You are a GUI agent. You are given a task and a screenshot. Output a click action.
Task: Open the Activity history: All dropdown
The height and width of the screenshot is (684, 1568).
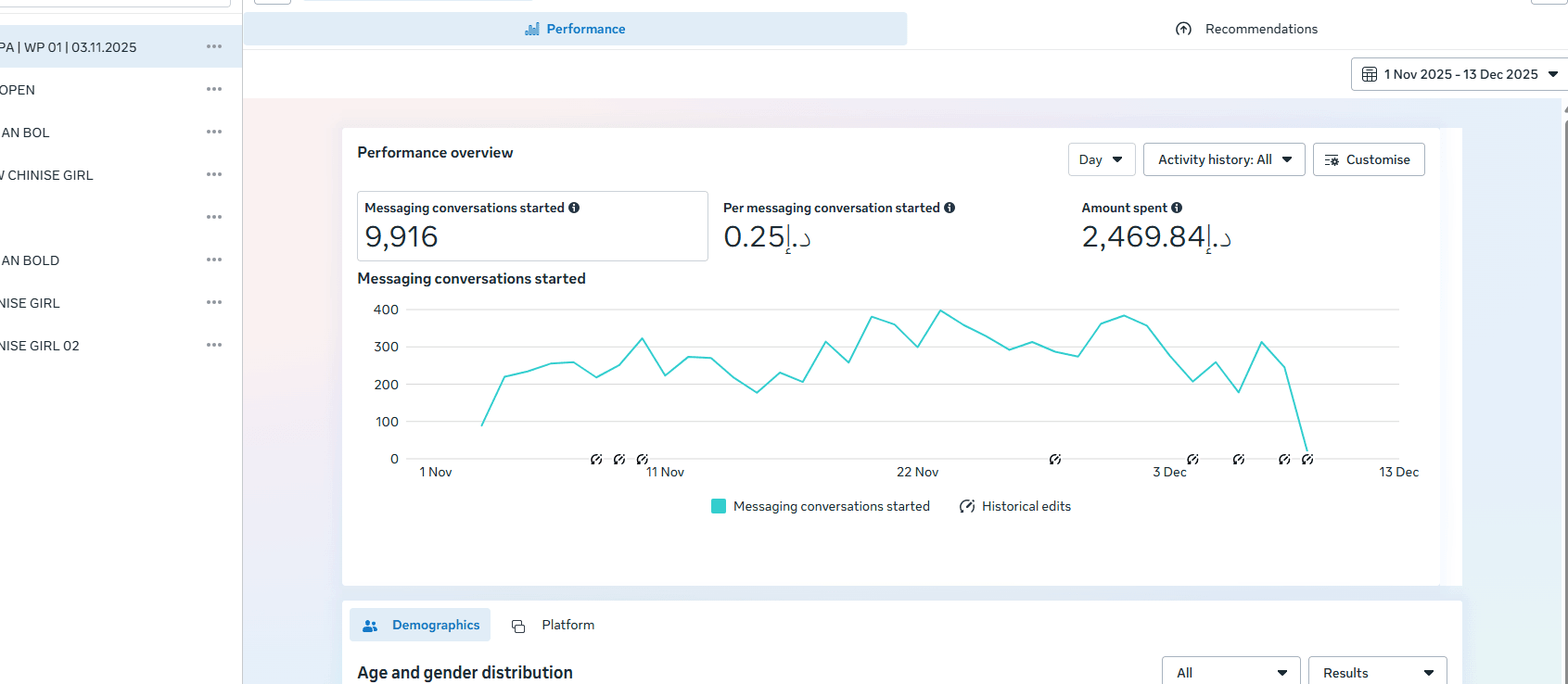pos(1224,159)
